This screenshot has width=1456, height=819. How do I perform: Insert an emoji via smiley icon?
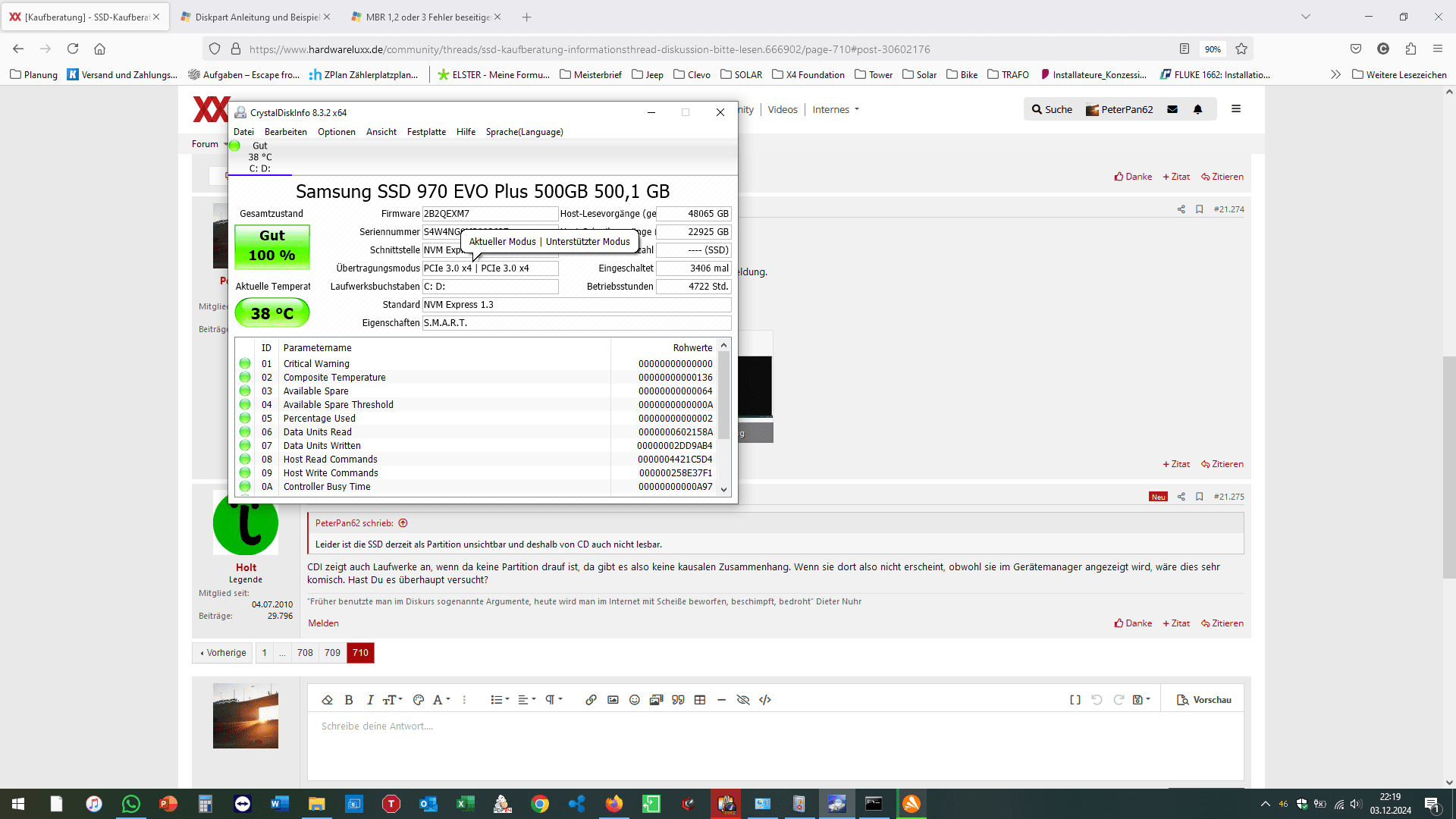click(635, 700)
